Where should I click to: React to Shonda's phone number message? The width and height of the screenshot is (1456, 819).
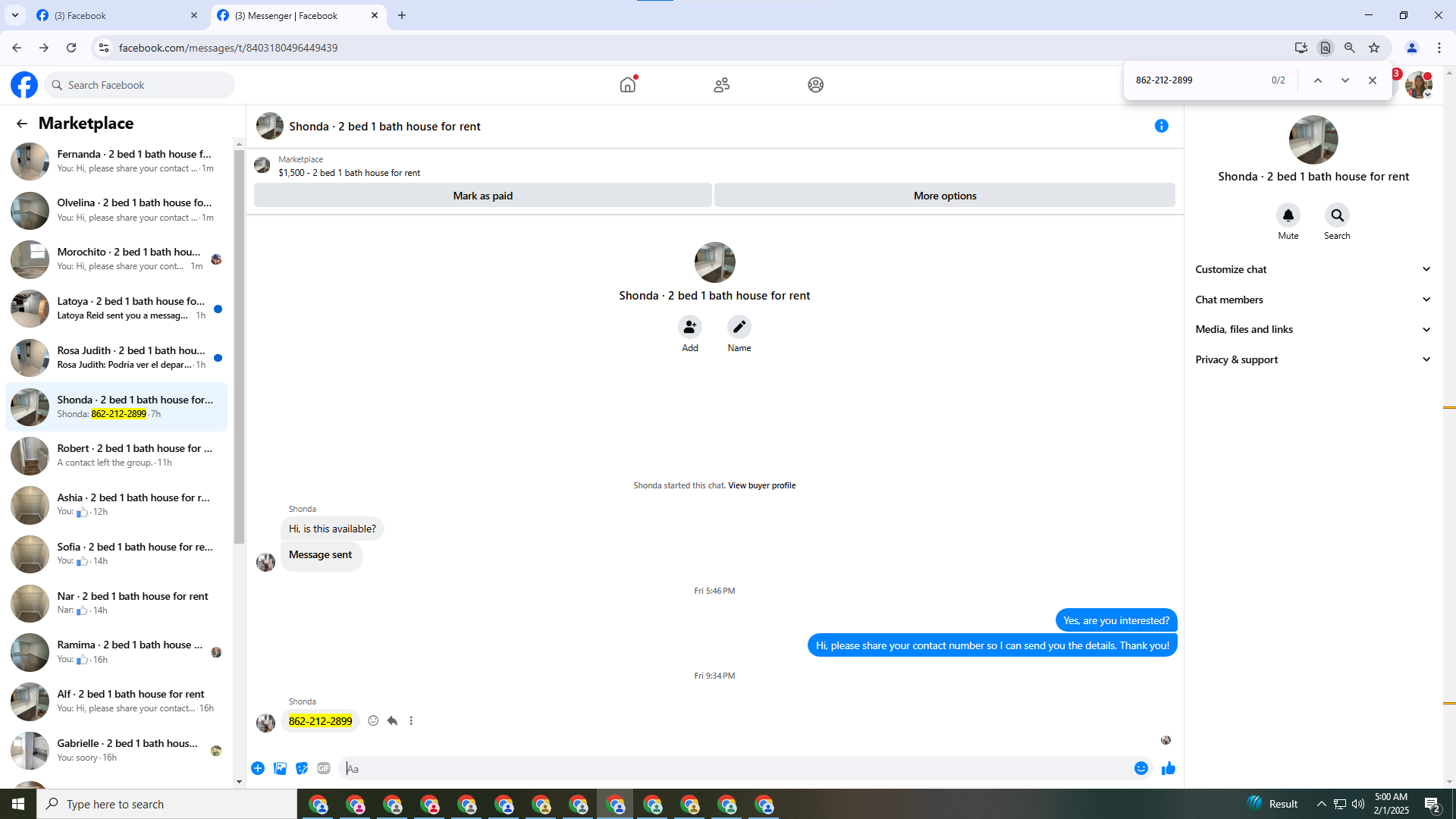point(373,720)
